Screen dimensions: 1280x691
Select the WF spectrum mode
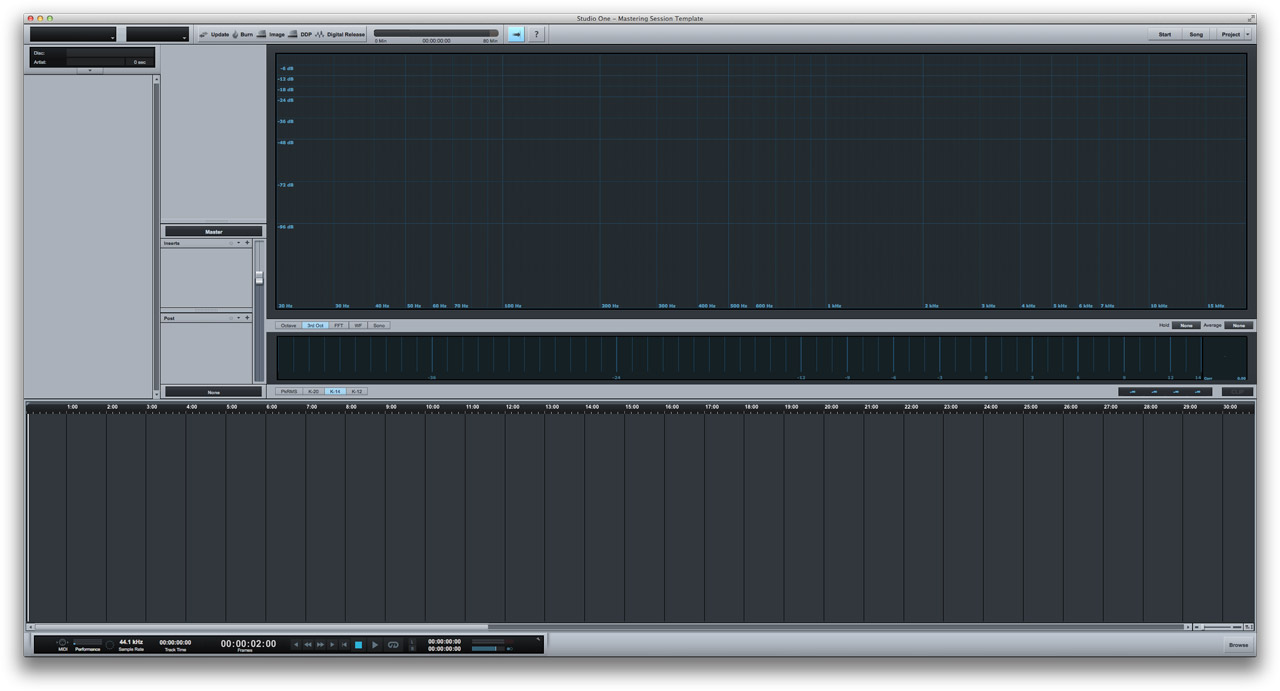(358, 325)
